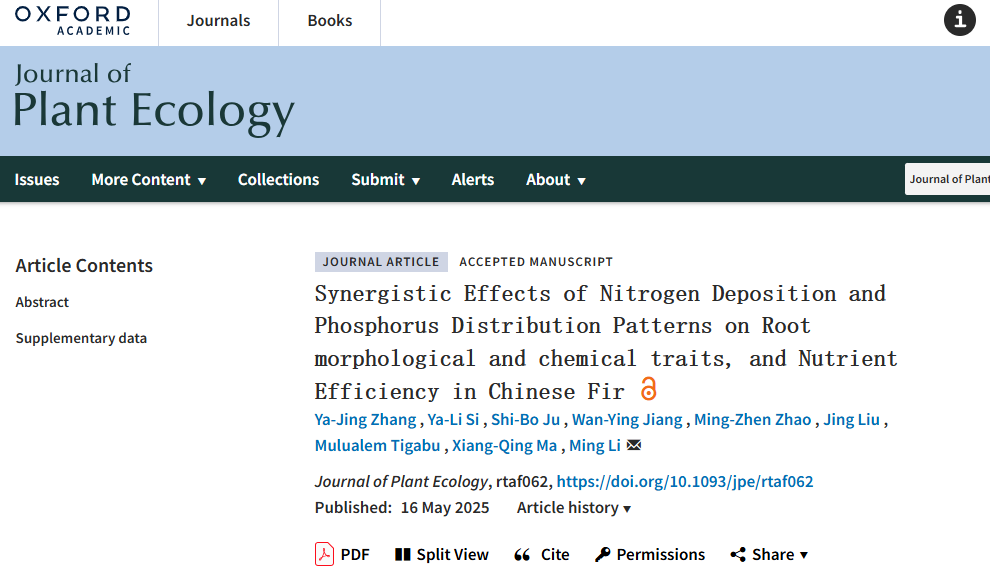Select the Journals tab
The width and height of the screenshot is (990, 569).
click(x=218, y=21)
